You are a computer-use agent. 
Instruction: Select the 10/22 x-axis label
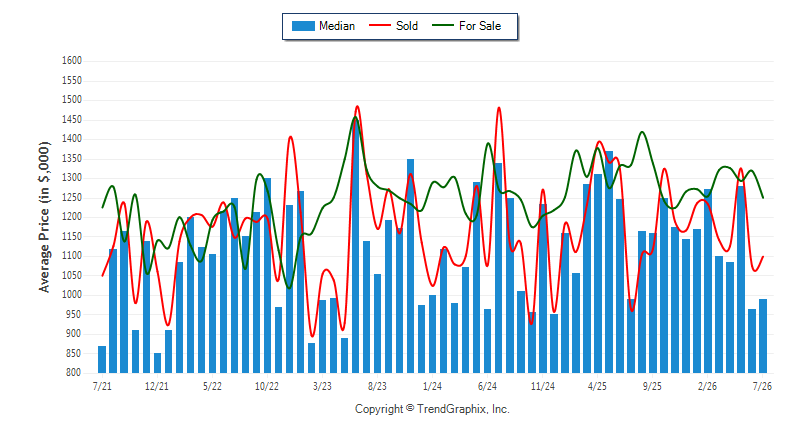tap(267, 386)
